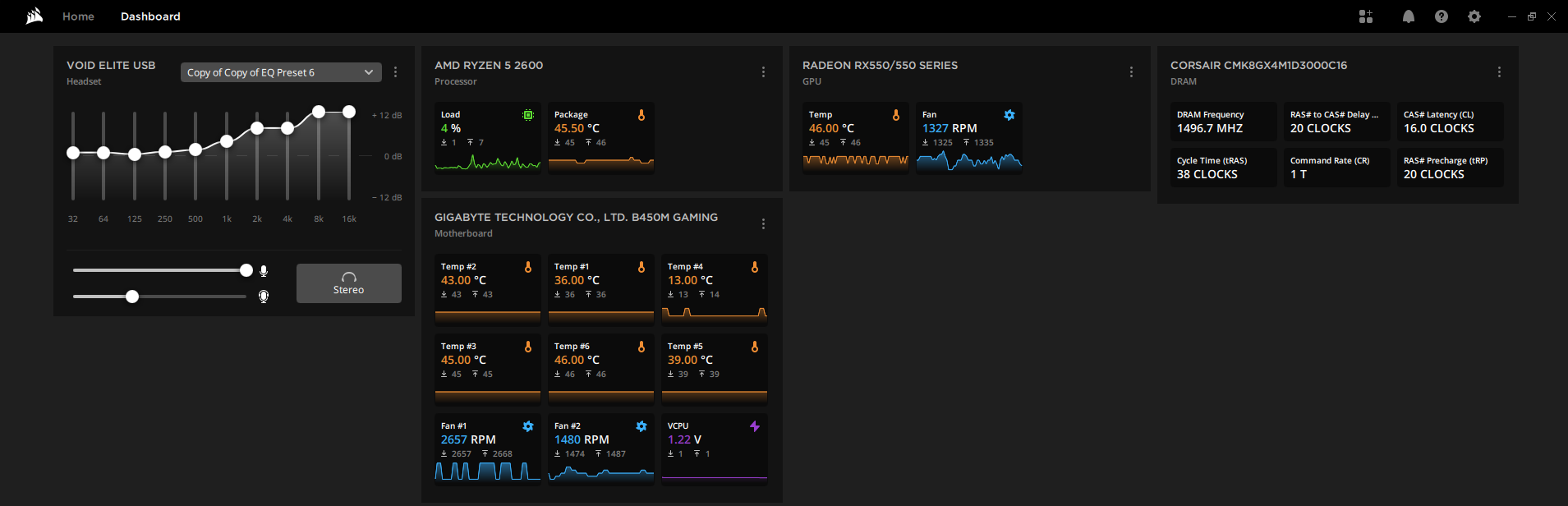The image size is (1568, 506).
Task: Open the EQ preset dropdown
Action: [281, 72]
